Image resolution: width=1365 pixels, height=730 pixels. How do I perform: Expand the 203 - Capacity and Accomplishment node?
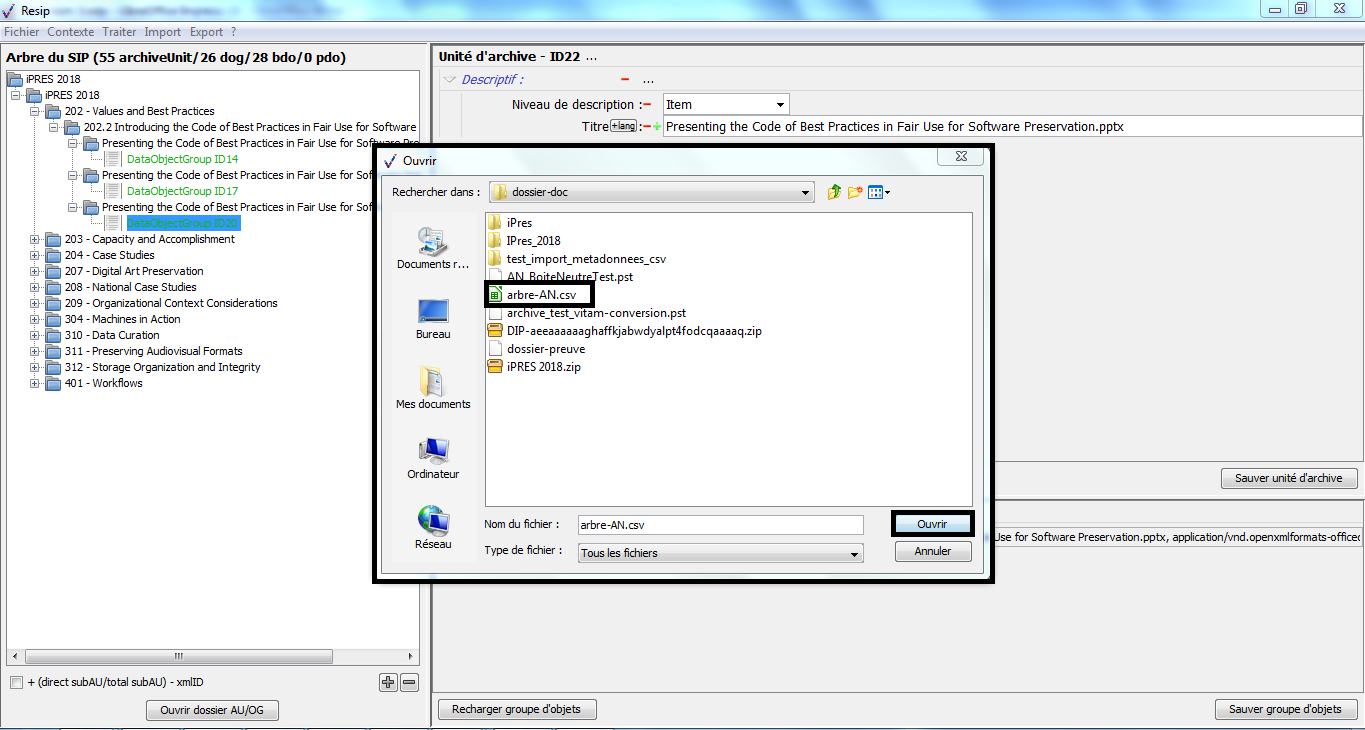(35, 239)
